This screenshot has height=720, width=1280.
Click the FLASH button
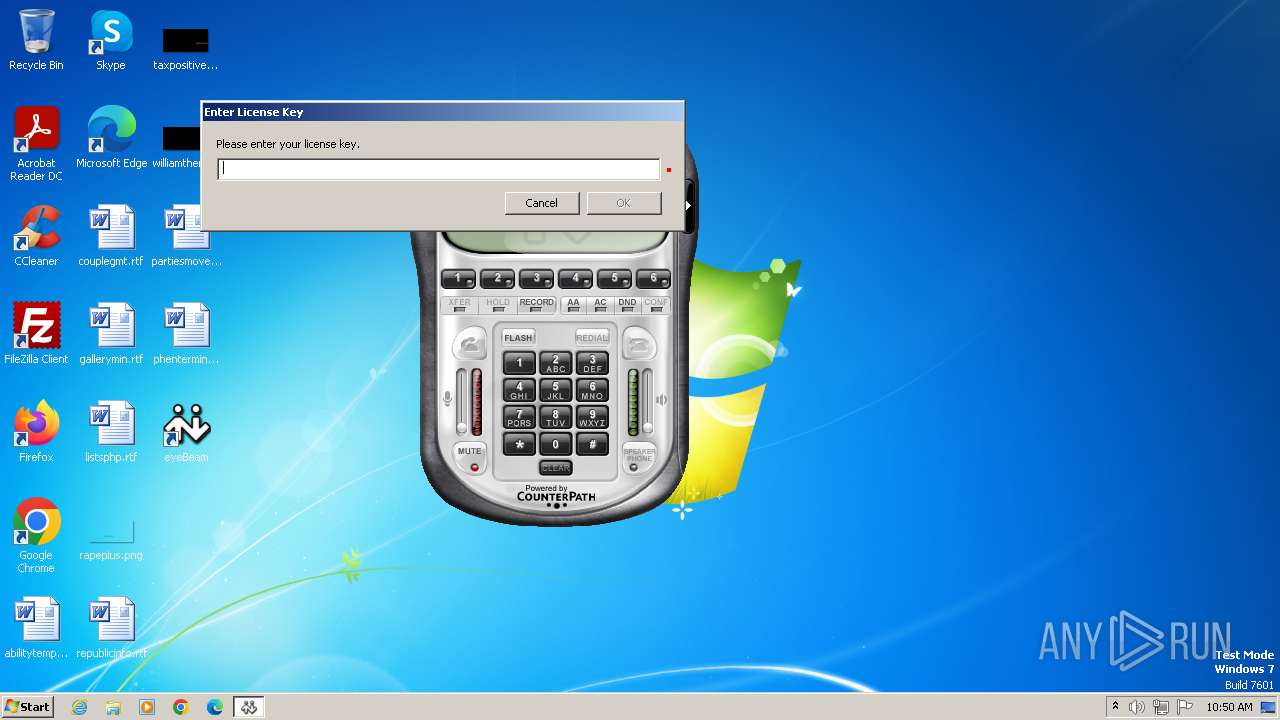tap(518, 338)
